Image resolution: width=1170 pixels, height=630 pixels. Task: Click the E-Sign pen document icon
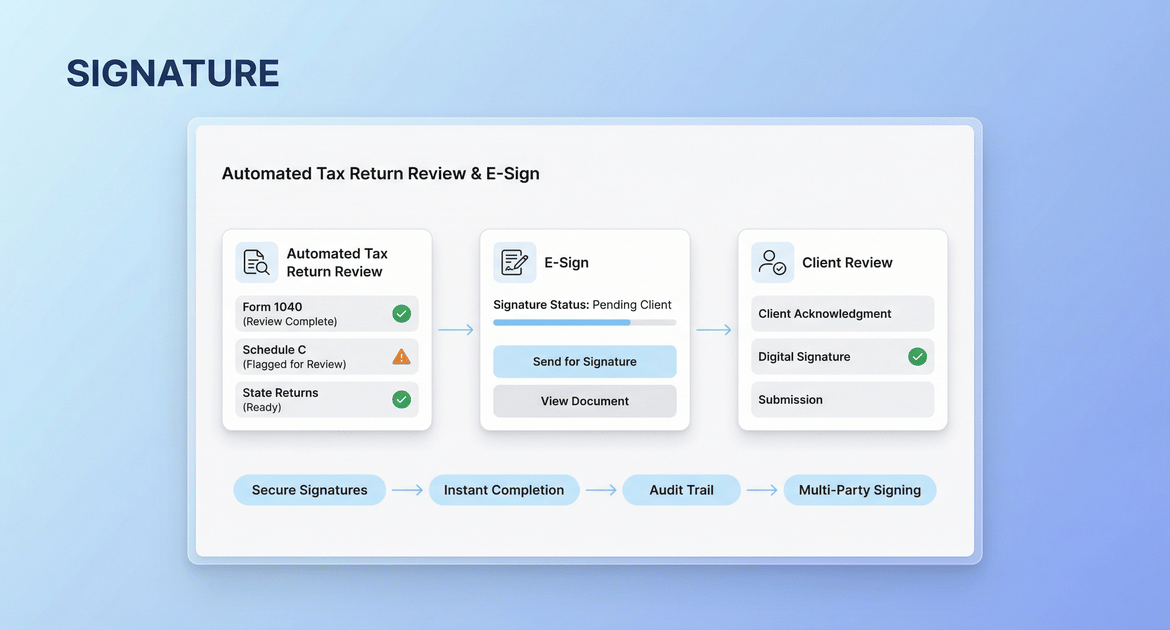pyautogui.click(x=515, y=263)
